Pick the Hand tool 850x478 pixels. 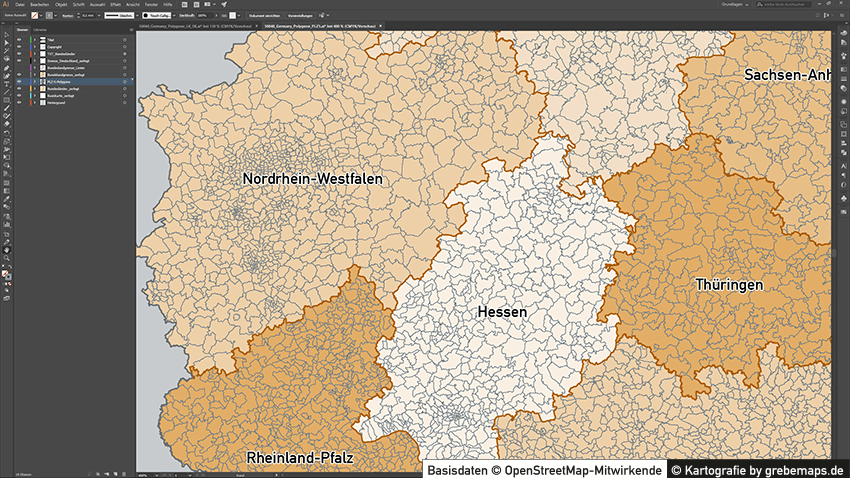7,248
